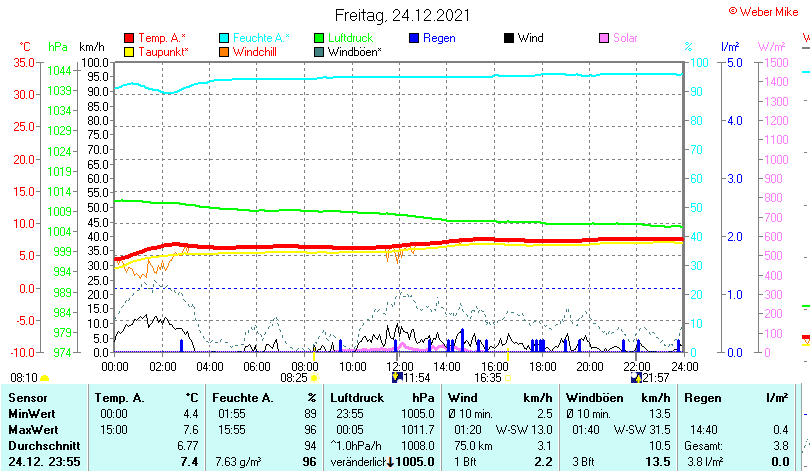Click the 'MaxWert' row label
Screen dimensions: 810x471
coord(33,430)
